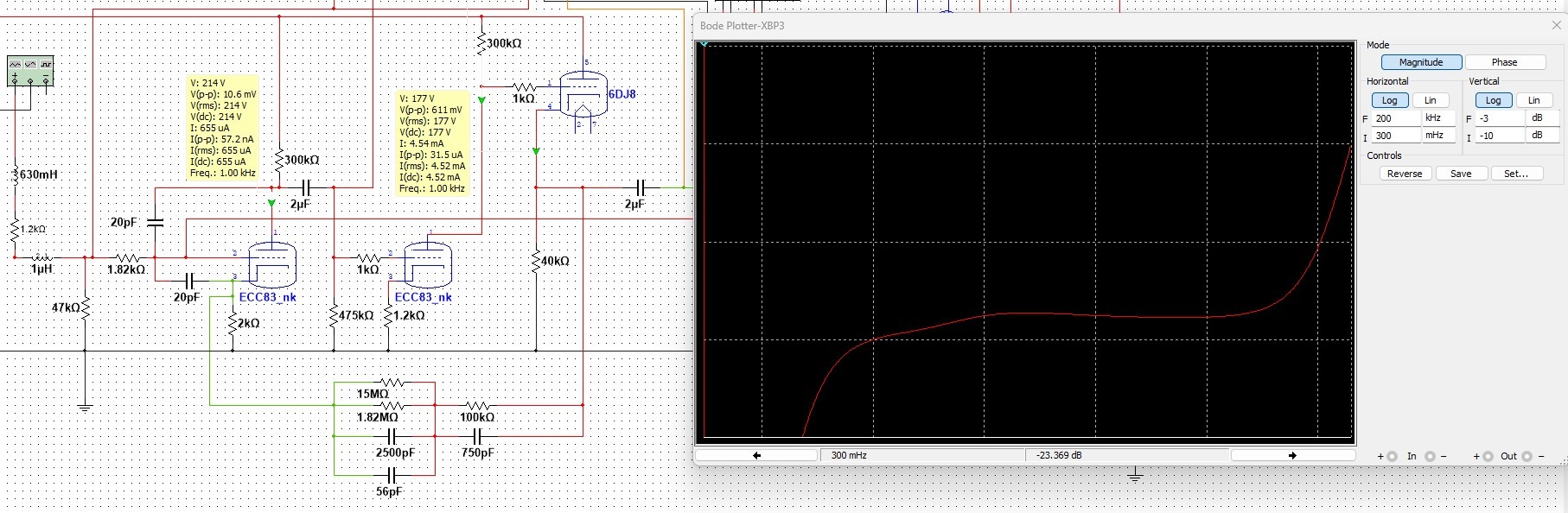Click the 177 V measurement probe arrow

(x=481, y=100)
